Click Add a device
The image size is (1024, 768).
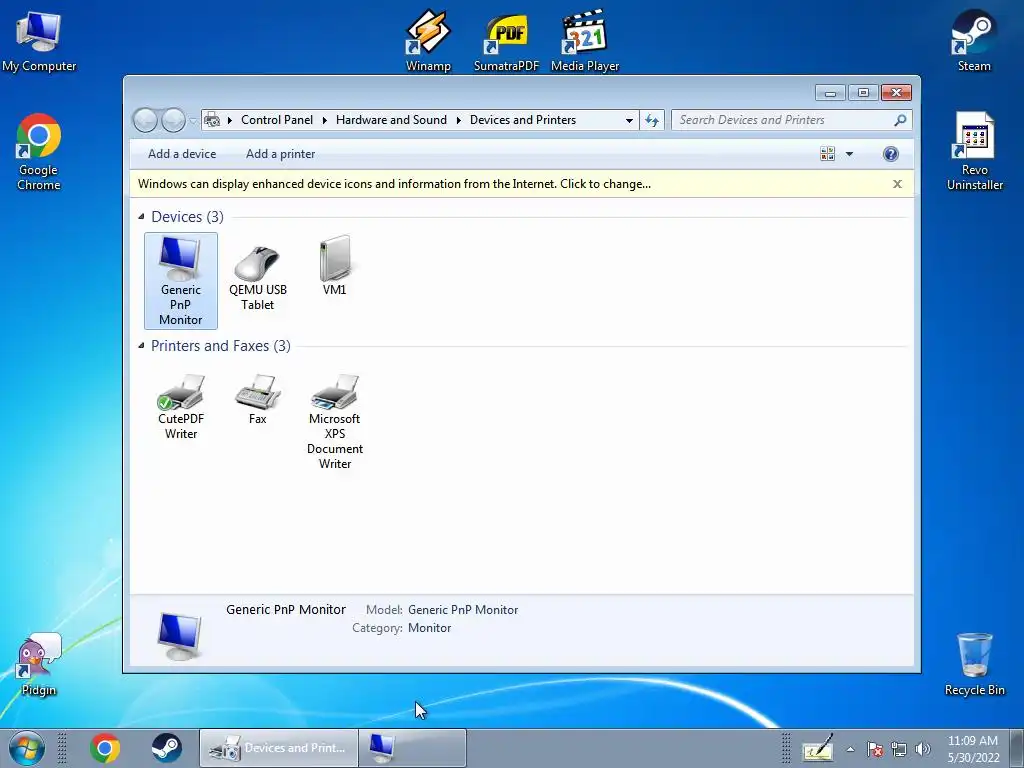click(182, 154)
